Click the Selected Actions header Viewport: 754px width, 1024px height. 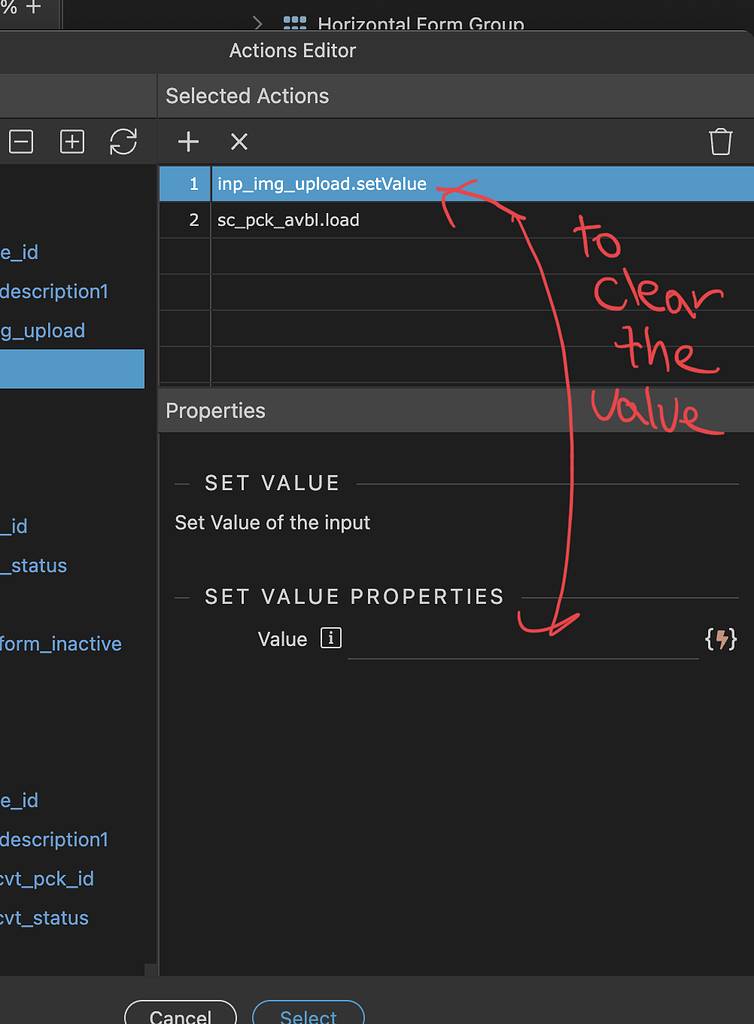point(246,96)
